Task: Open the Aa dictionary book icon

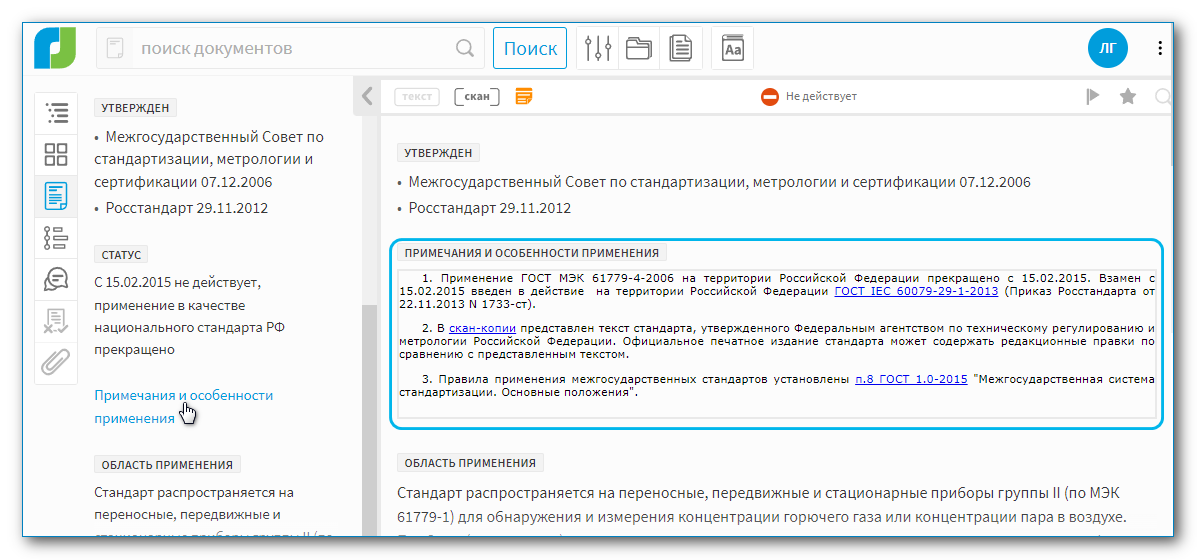Action: [732, 49]
